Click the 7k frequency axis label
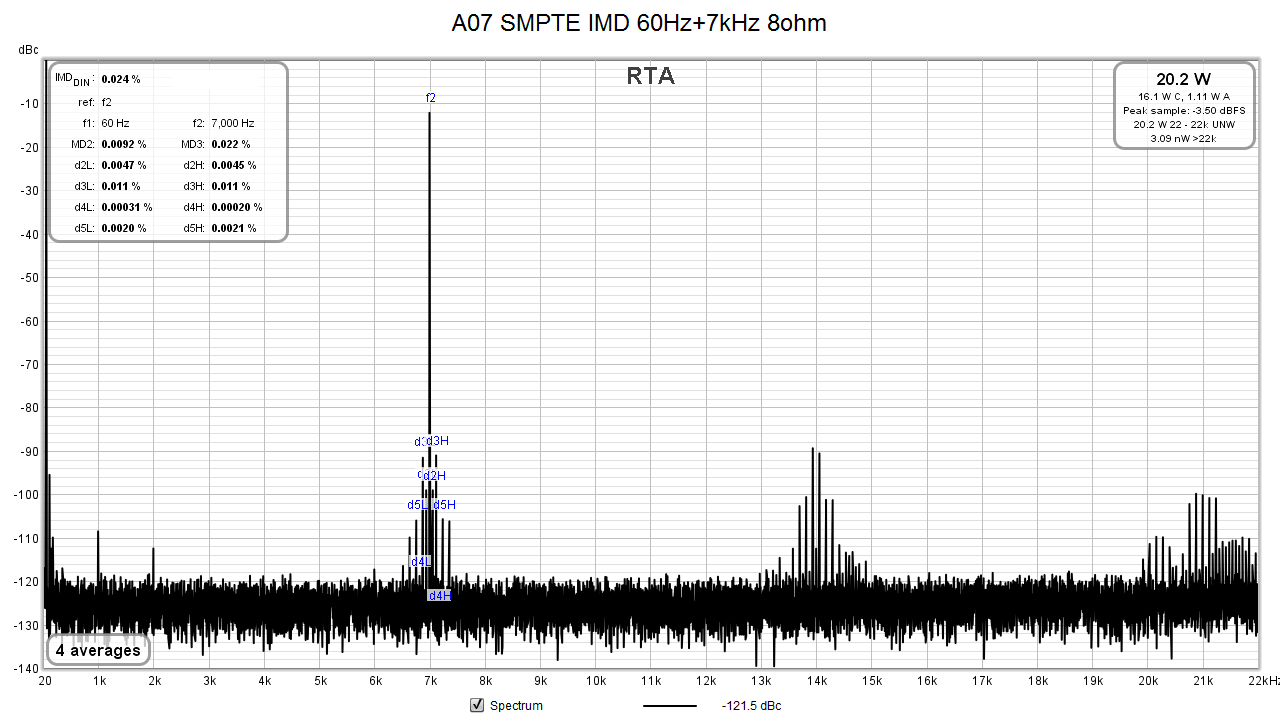The width and height of the screenshot is (1280, 720). click(431, 681)
